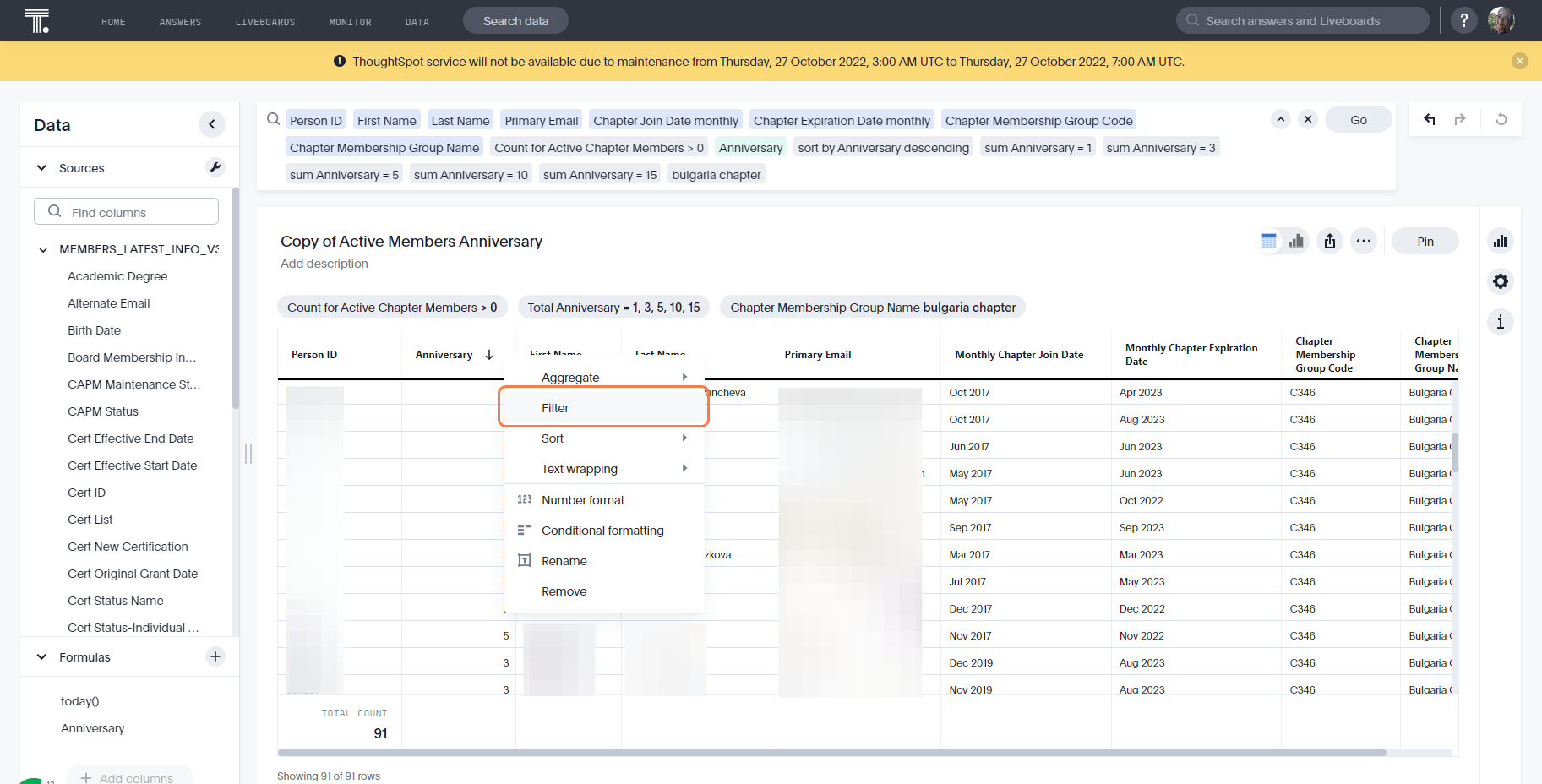Choose Conditional formatting menu option
Viewport: 1542px width, 784px height.
click(605, 530)
